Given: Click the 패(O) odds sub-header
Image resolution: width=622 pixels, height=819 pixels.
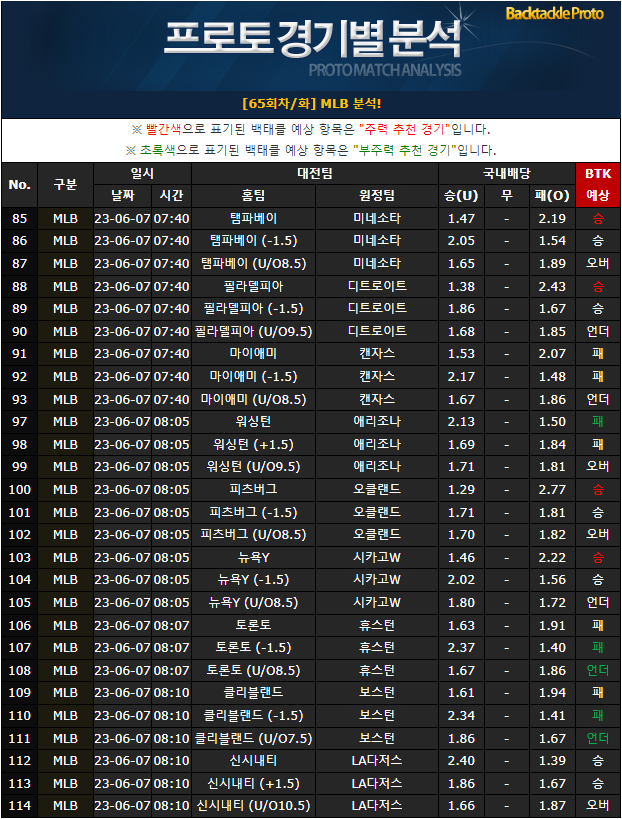Looking at the screenshot, I should [552, 196].
